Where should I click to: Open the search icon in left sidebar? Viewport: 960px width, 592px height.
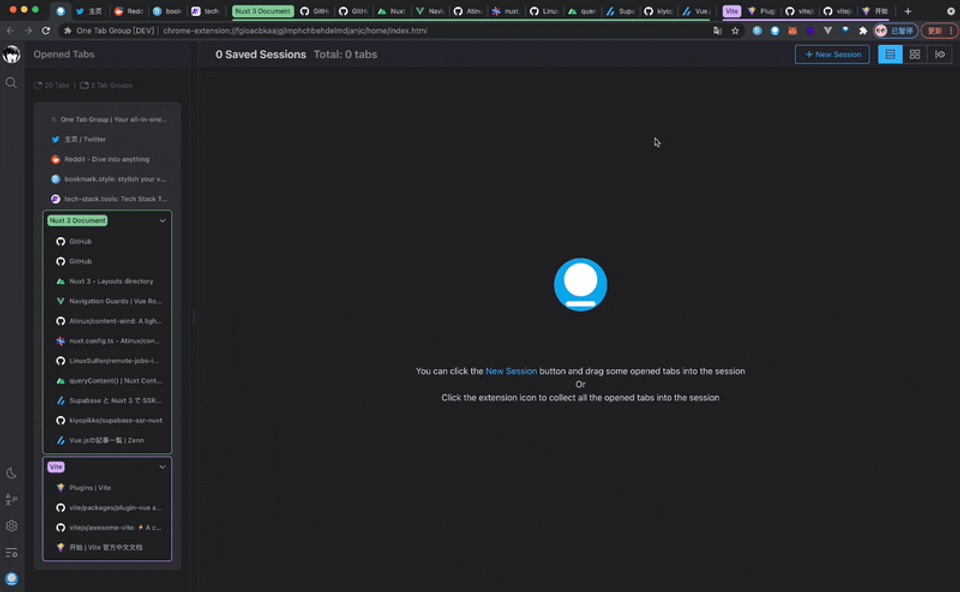11,83
